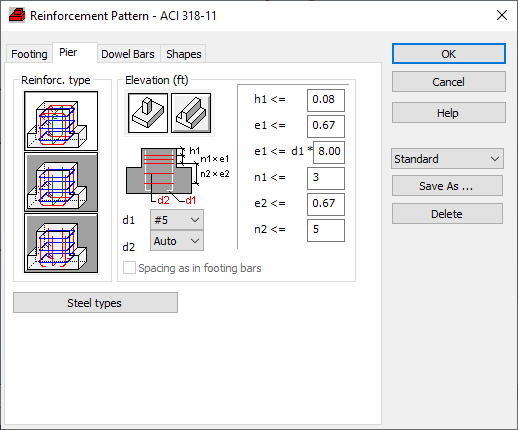The image size is (518, 430).
Task: Open the Dowel Bars tab
Action: 128,54
